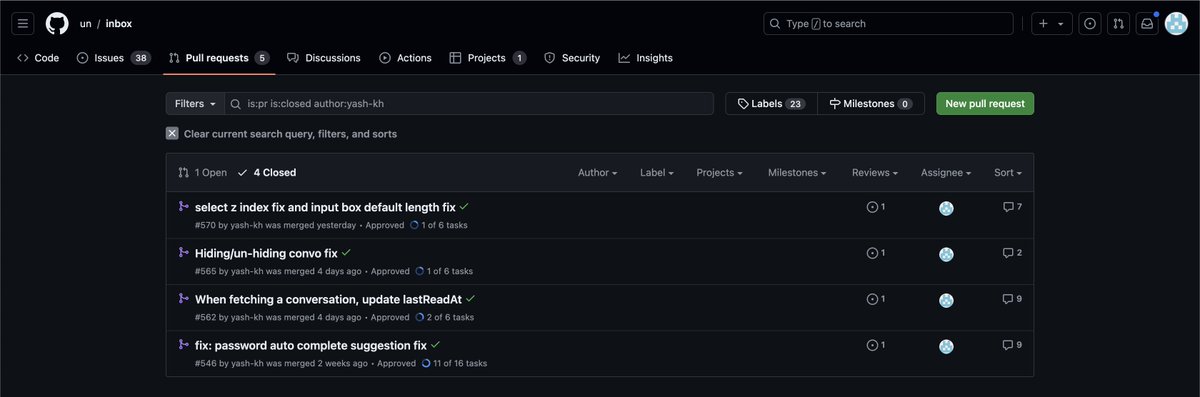
Task: Click check status beside 'update lastReadAt' title
Action: click(x=470, y=298)
